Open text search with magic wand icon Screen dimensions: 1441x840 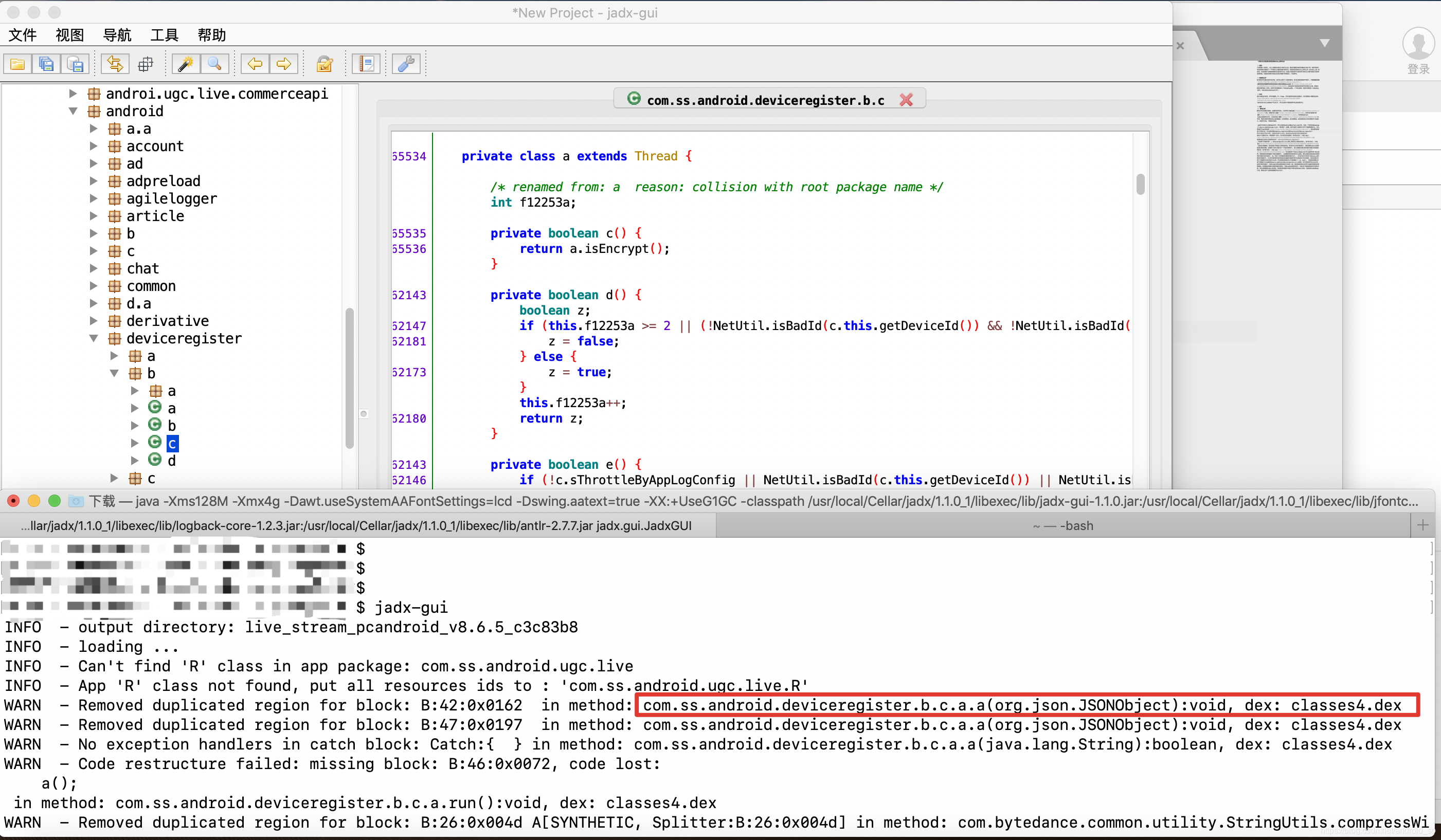[x=185, y=64]
